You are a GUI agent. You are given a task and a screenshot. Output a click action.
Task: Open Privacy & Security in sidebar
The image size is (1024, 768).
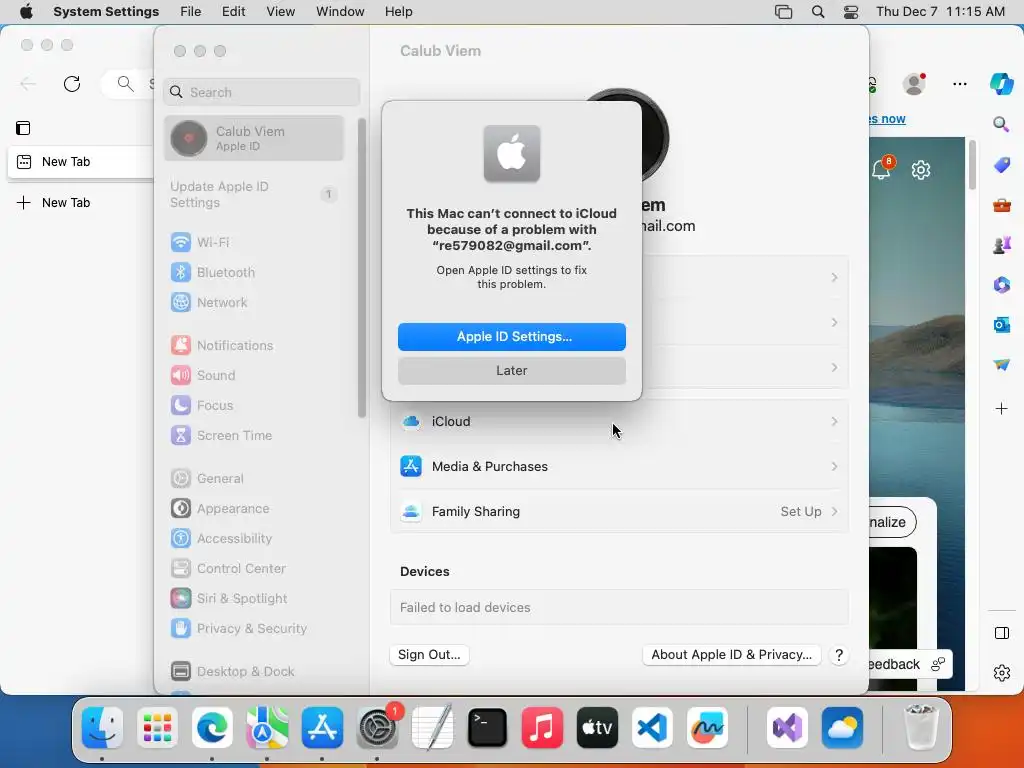pyautogui.click(x=254, y=628)
